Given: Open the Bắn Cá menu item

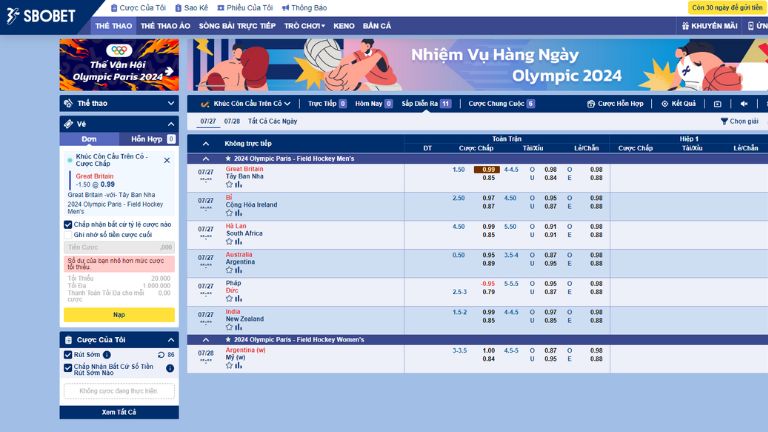Looking at the screenshot, I should [377, 26].
